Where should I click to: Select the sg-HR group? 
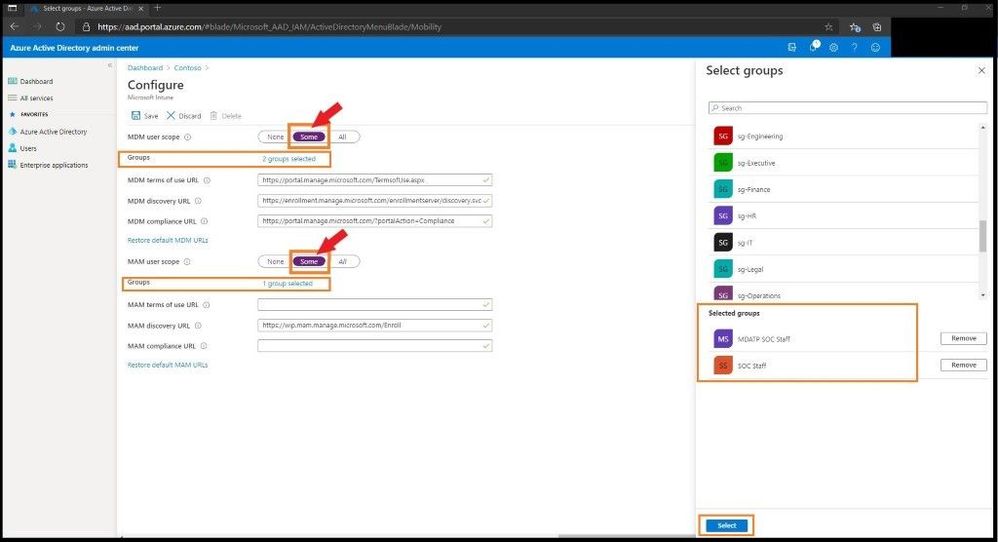[x=844, y=216]
